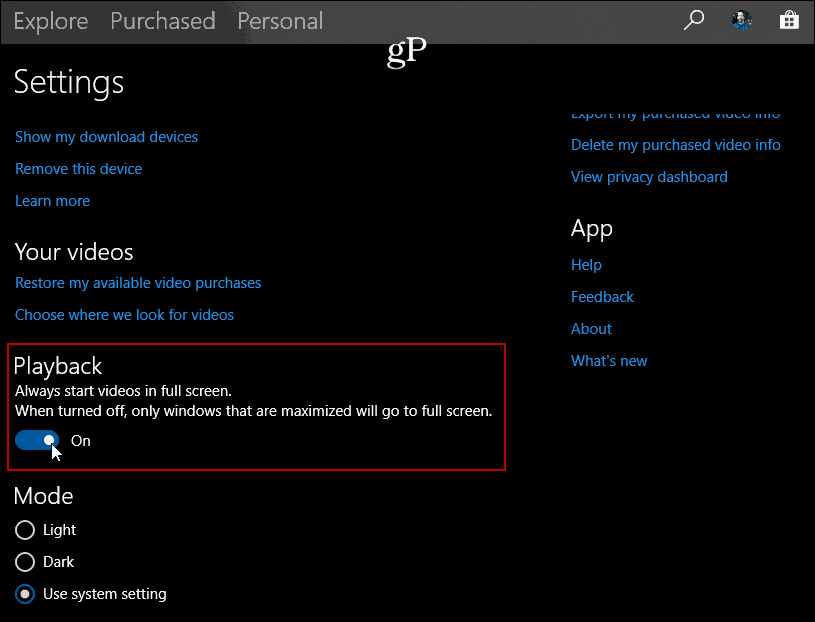Open the Store shopping bag icon
The image size is (815, 622).
click(x=789, y=20)
